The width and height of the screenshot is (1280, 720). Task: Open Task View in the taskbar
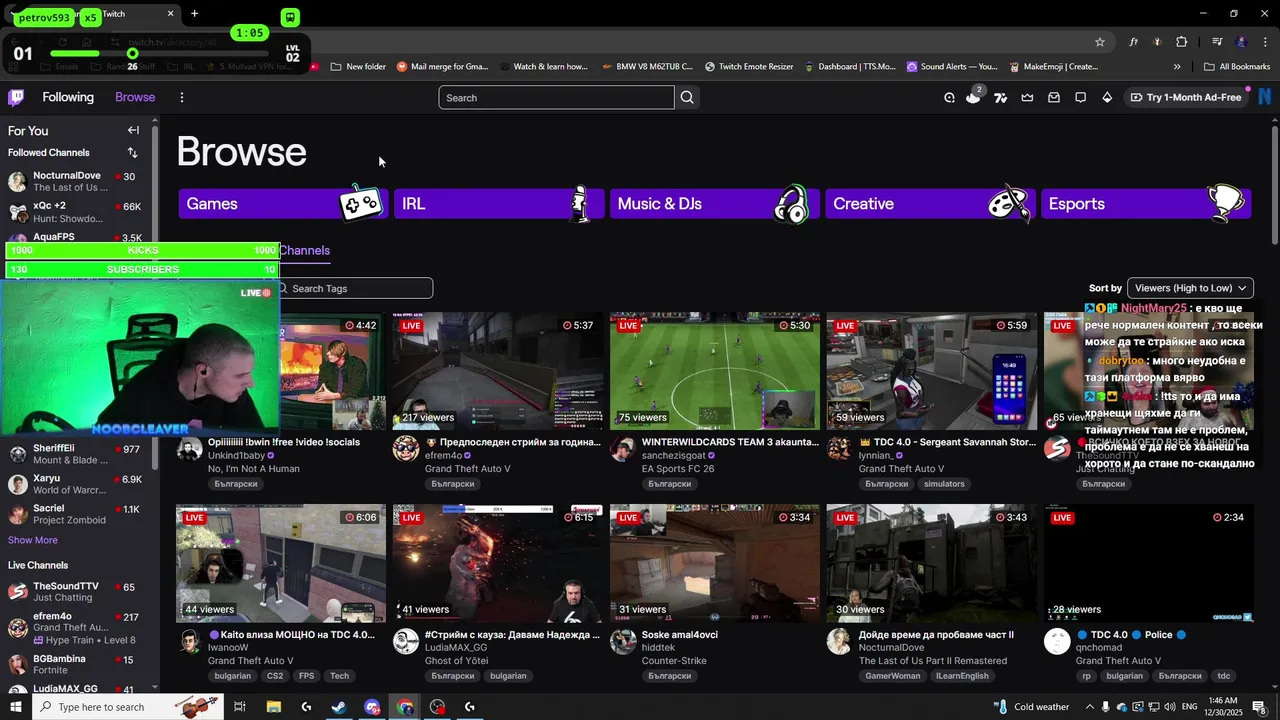(x=240, y=707)
